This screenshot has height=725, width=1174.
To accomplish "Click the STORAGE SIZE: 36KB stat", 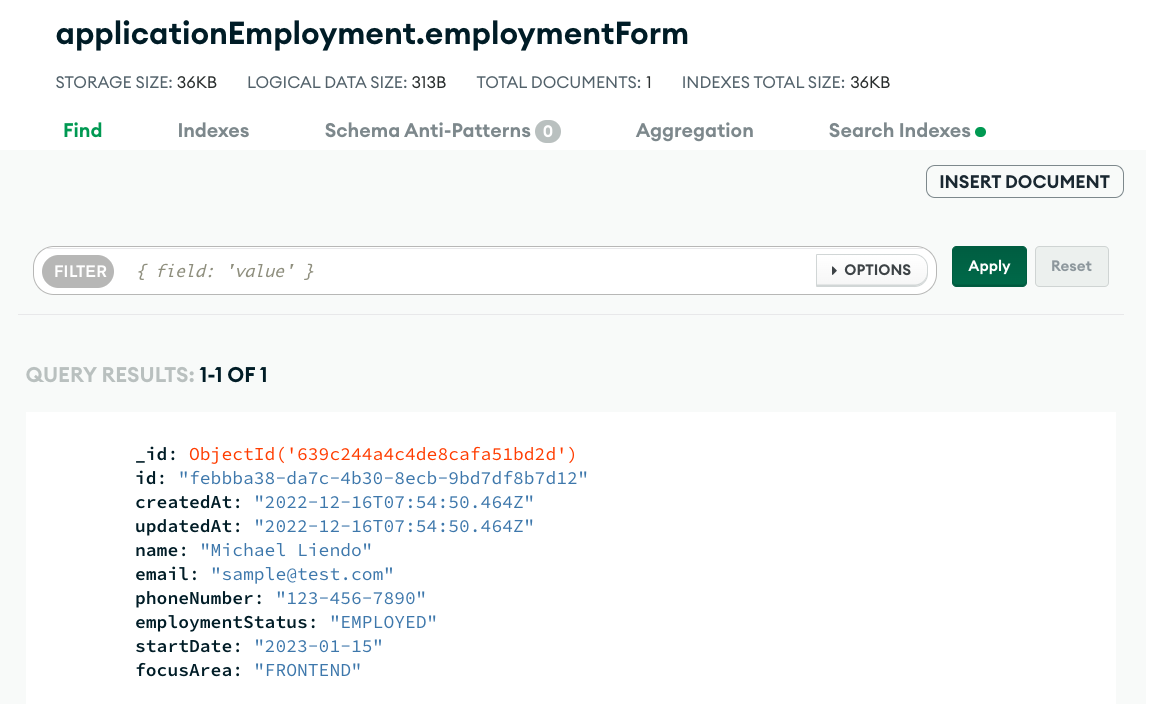I will tap(136, 82).
